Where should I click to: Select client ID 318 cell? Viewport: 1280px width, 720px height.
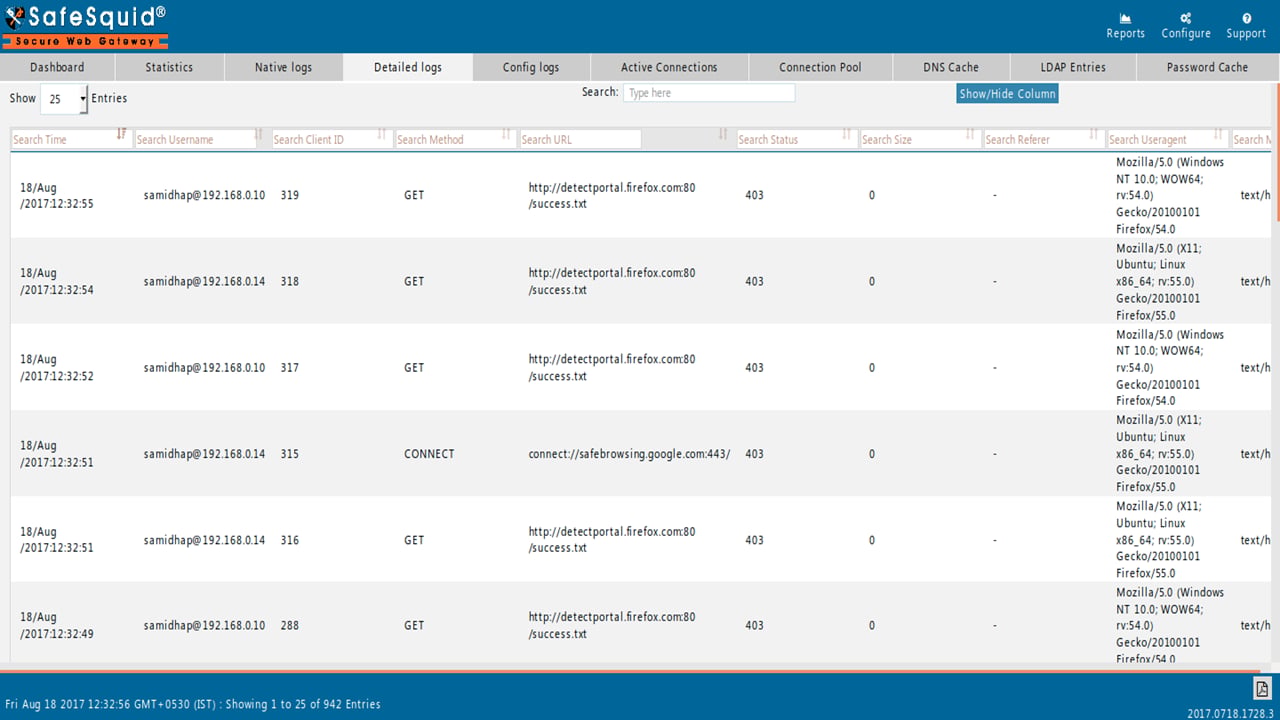point(289,281)
